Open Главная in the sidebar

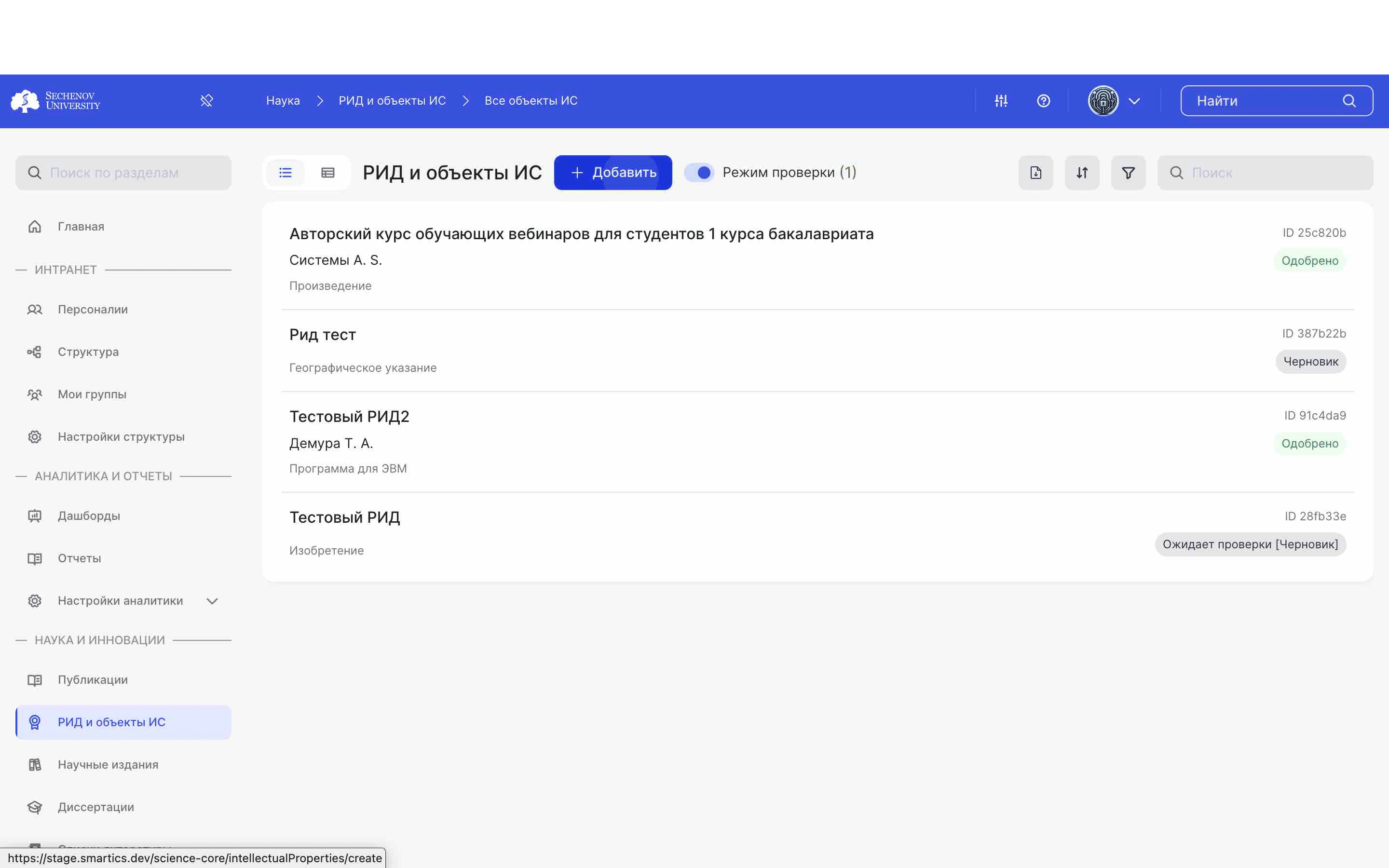click(123, 226)
